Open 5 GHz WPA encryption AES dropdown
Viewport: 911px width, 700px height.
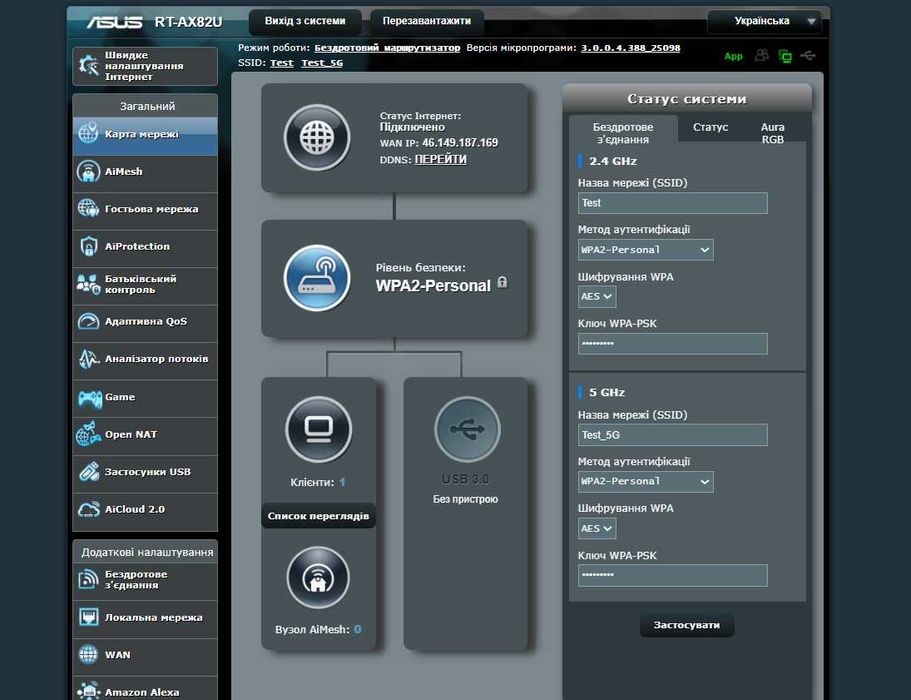click(x=597, y=529)
